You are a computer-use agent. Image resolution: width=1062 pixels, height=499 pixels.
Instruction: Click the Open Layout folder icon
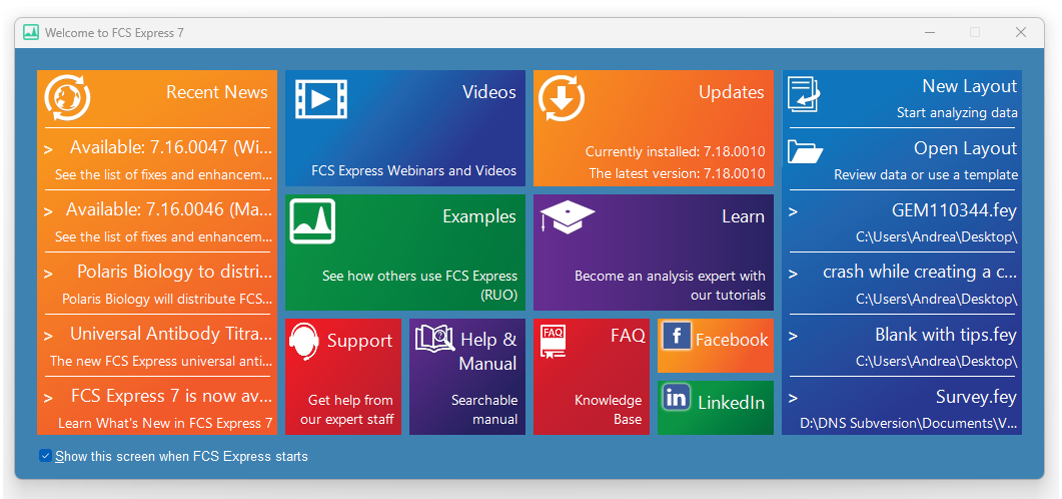coord(805,152)
